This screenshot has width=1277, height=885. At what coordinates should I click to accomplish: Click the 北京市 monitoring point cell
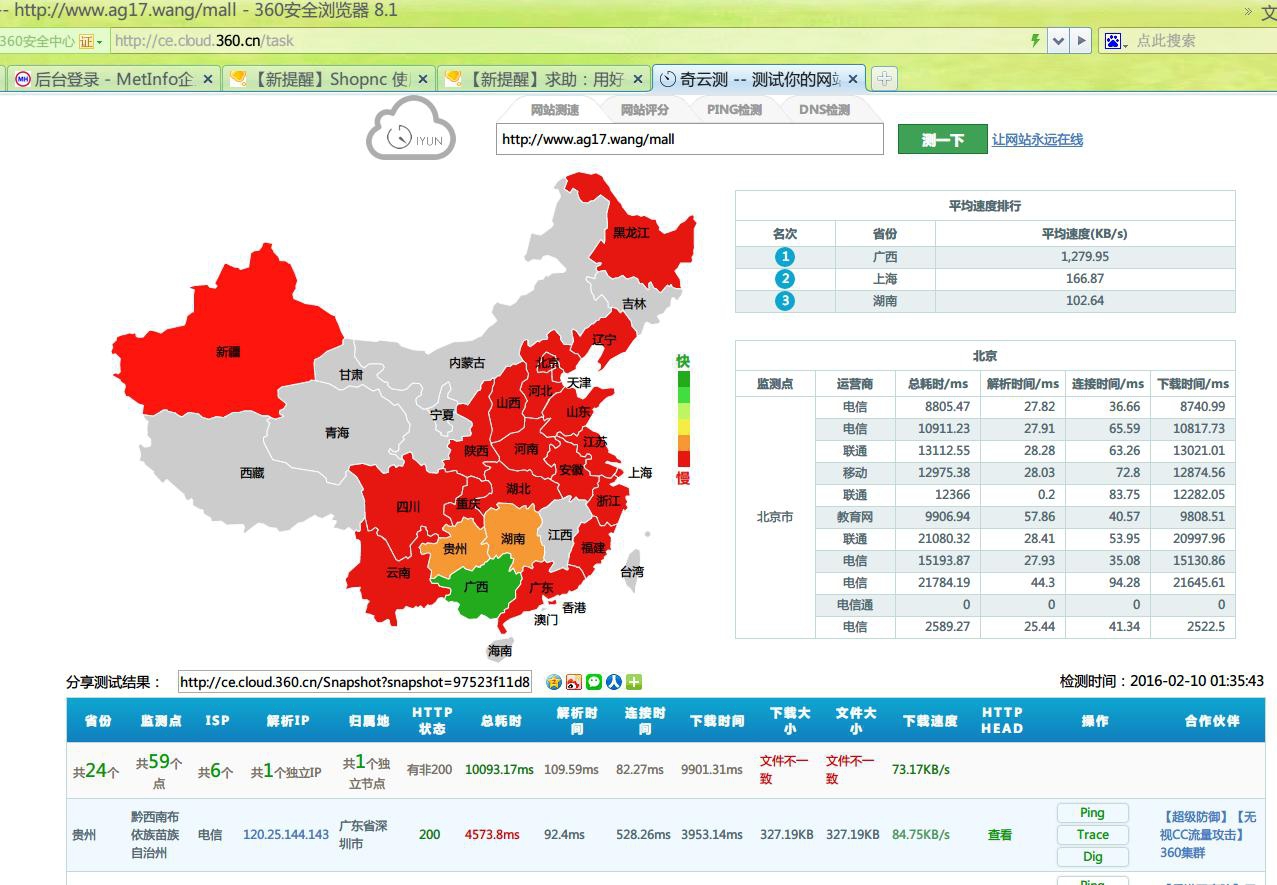coord(775,517)
